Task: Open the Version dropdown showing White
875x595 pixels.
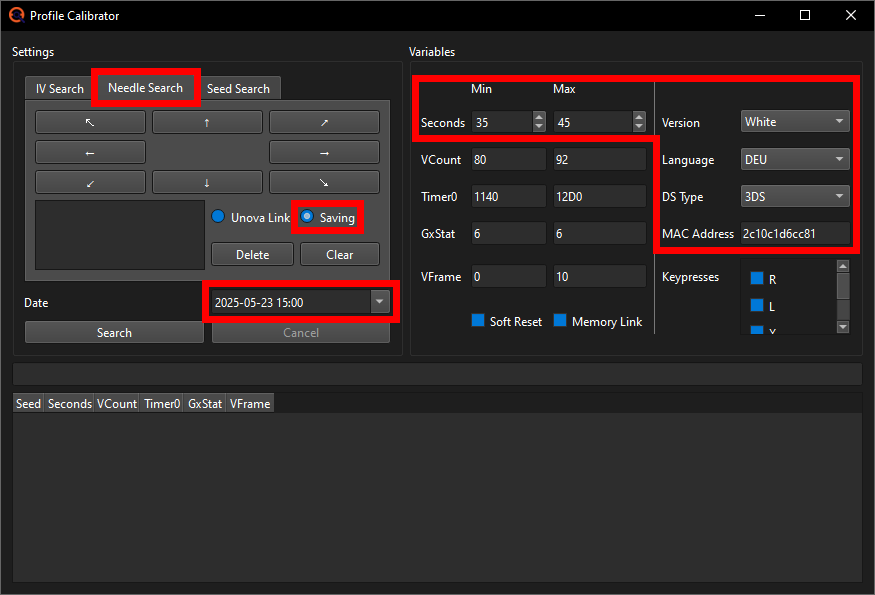Action: pyautogui.click(x=794, y=120)
